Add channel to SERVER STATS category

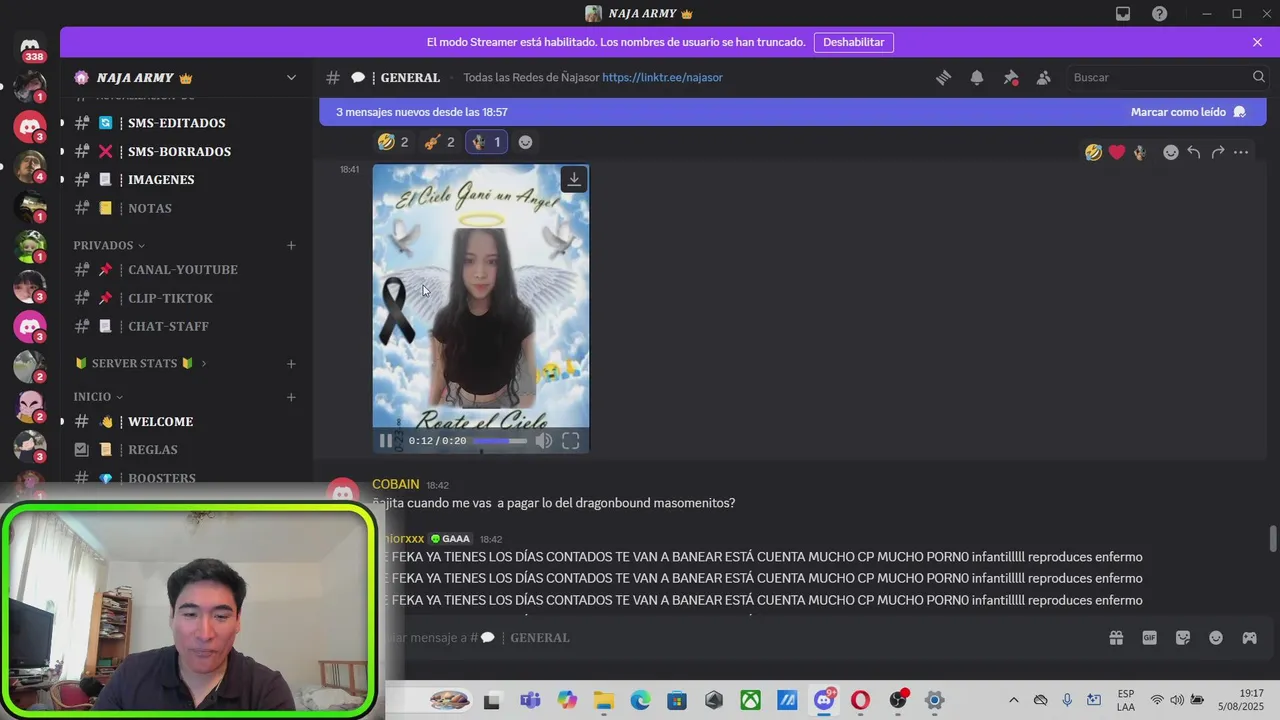tap(291, 364)
